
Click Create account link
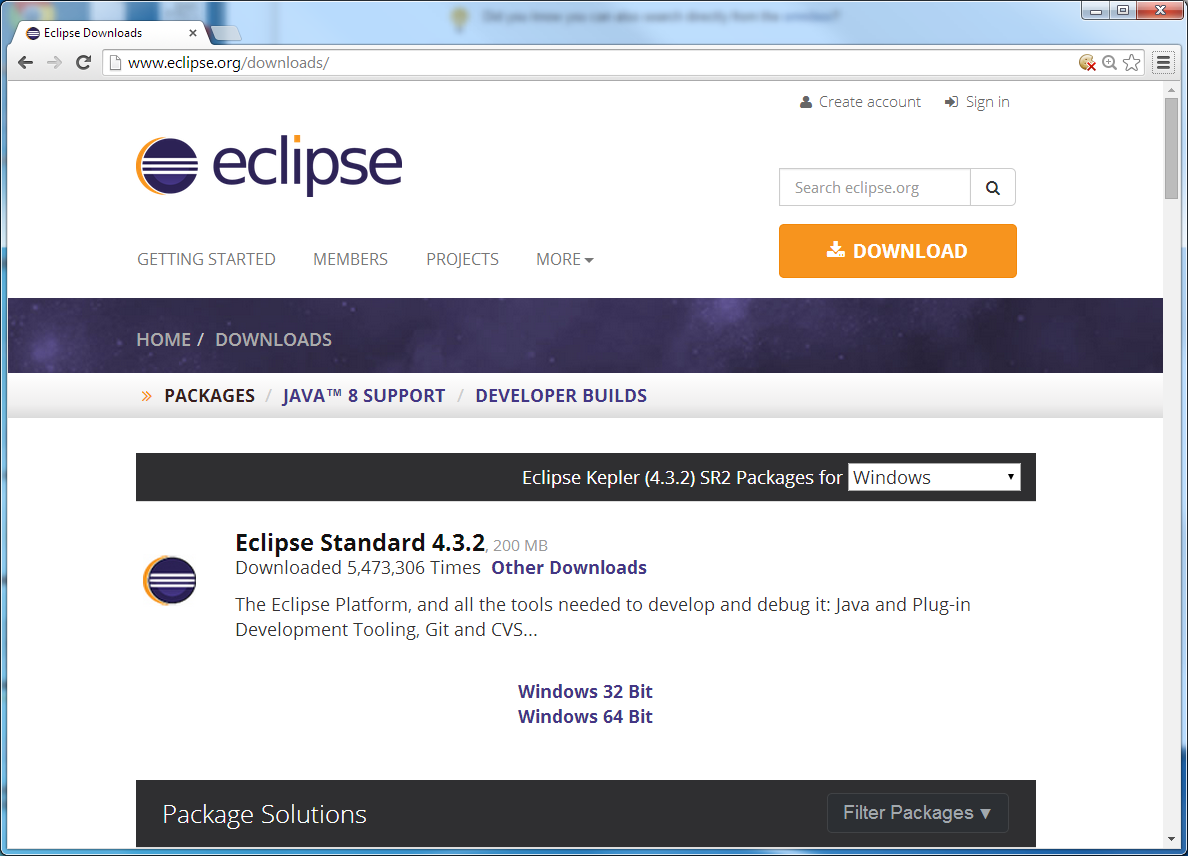[861, 102]
